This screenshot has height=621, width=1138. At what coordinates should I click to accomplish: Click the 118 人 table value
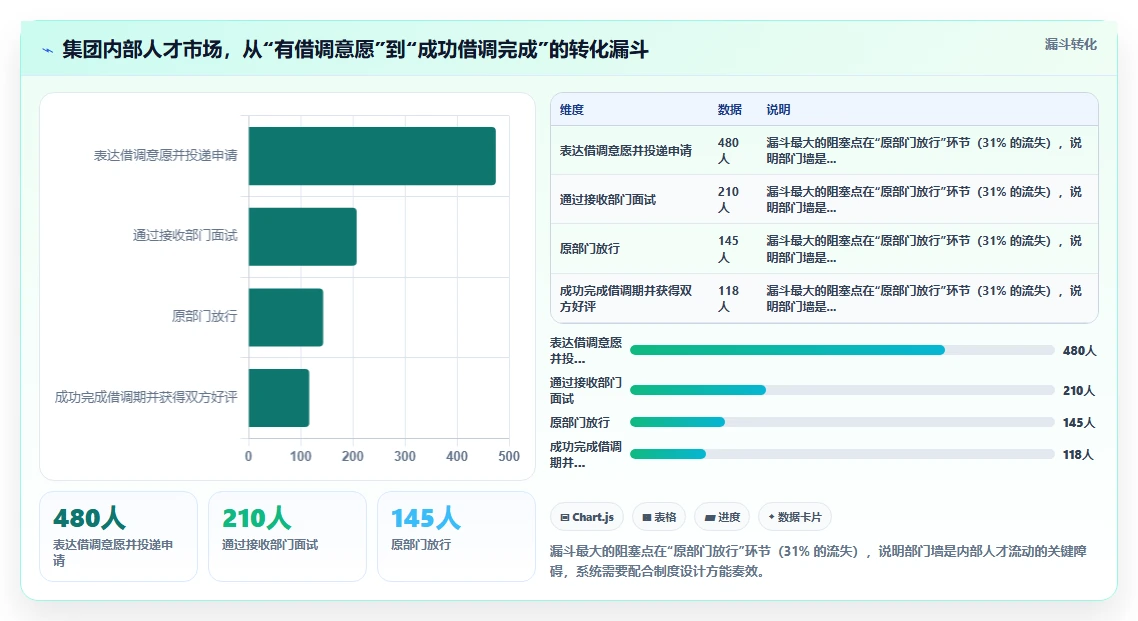coord(728,299)
